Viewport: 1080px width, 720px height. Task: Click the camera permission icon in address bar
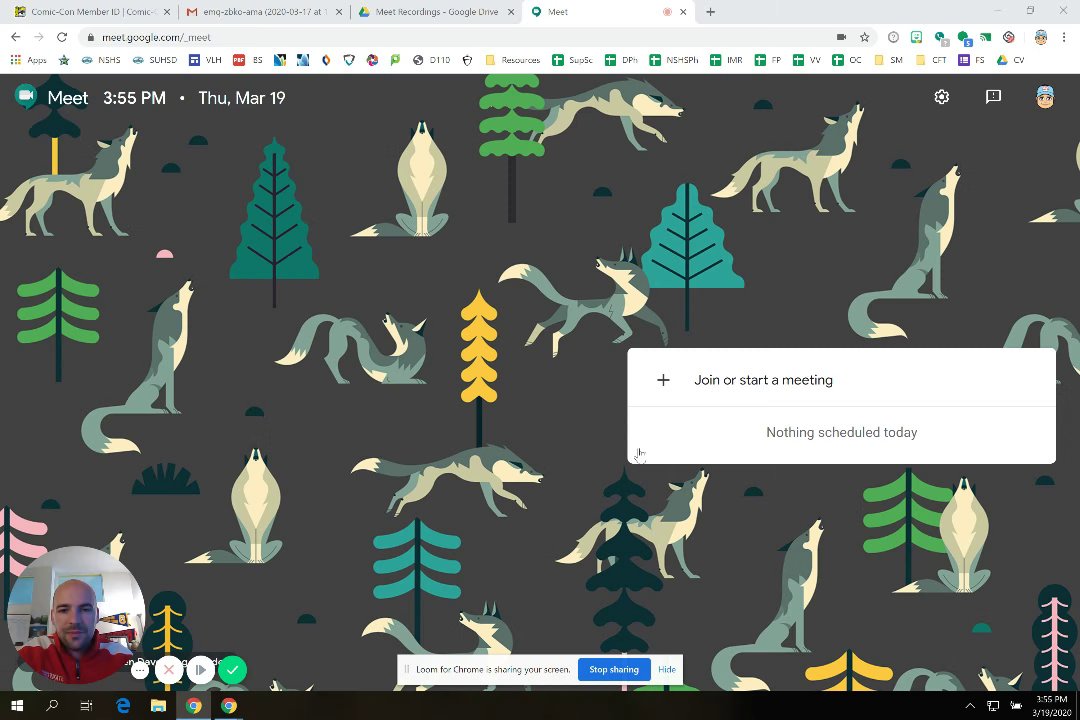point(841,37)
